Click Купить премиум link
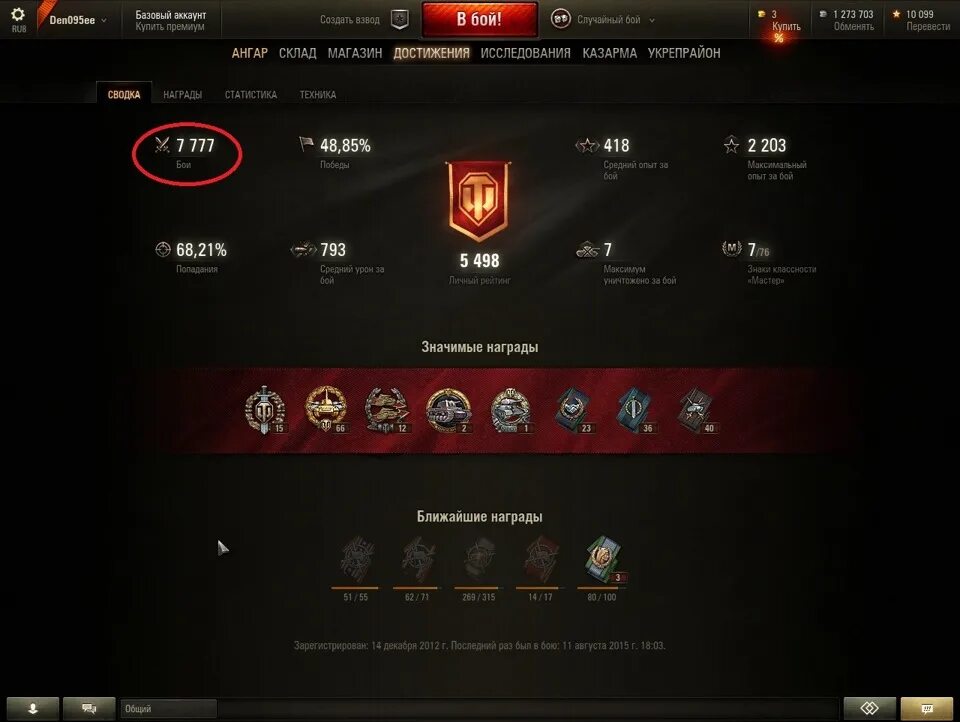Image resolution: width=960 pixels, height=722 pixels. [x=170, y=26]
